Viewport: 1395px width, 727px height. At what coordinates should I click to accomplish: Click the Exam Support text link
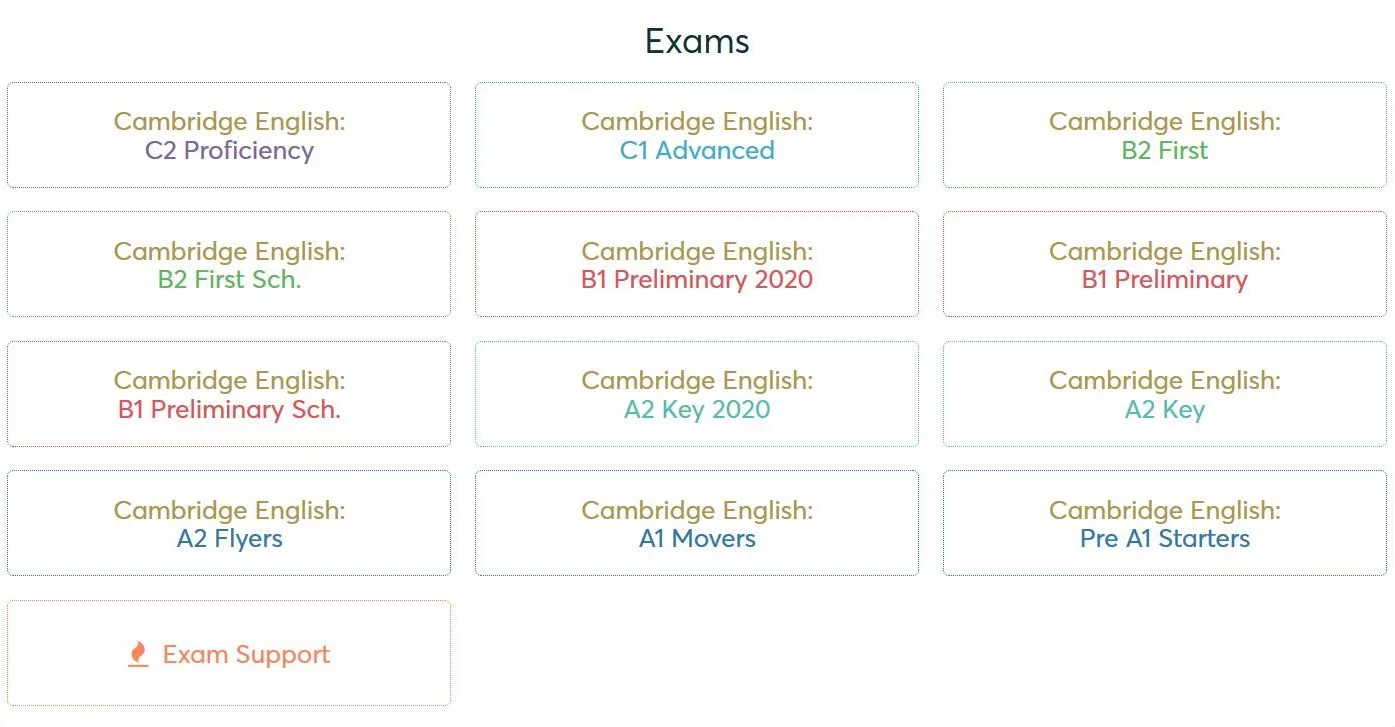(246, 654)
